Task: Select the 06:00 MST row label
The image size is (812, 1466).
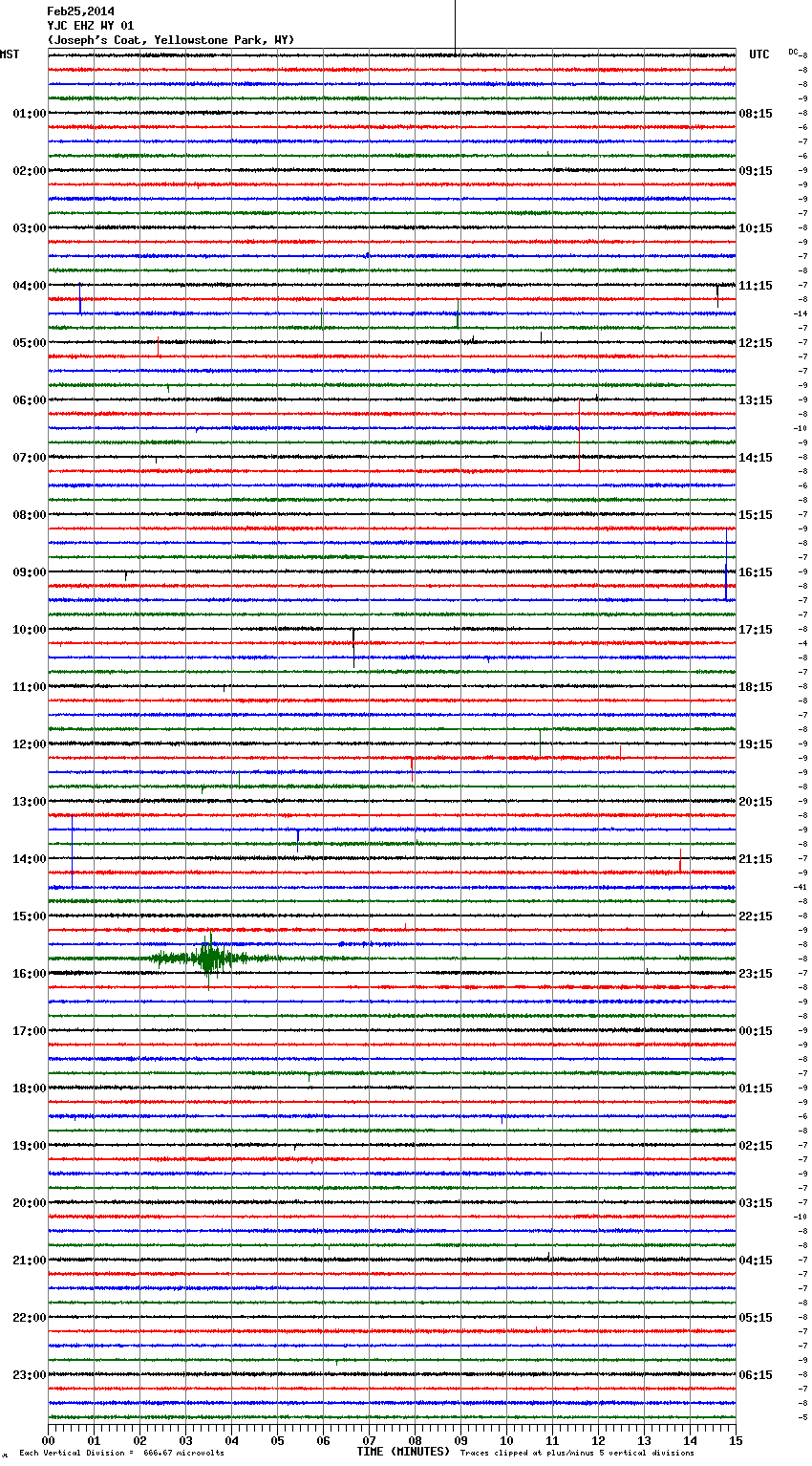Action: 30,400
